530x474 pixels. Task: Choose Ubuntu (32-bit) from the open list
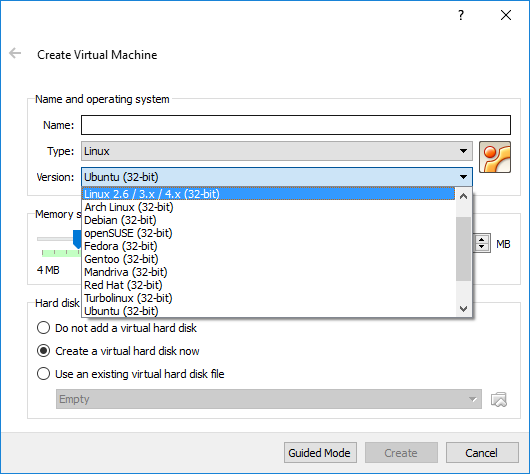(x=268, y=311)
